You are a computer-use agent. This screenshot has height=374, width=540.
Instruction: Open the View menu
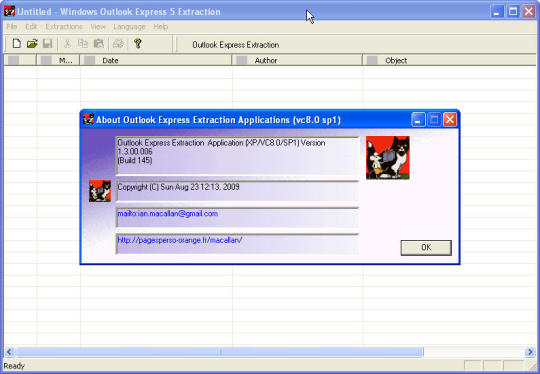click(x=98, y=27)
